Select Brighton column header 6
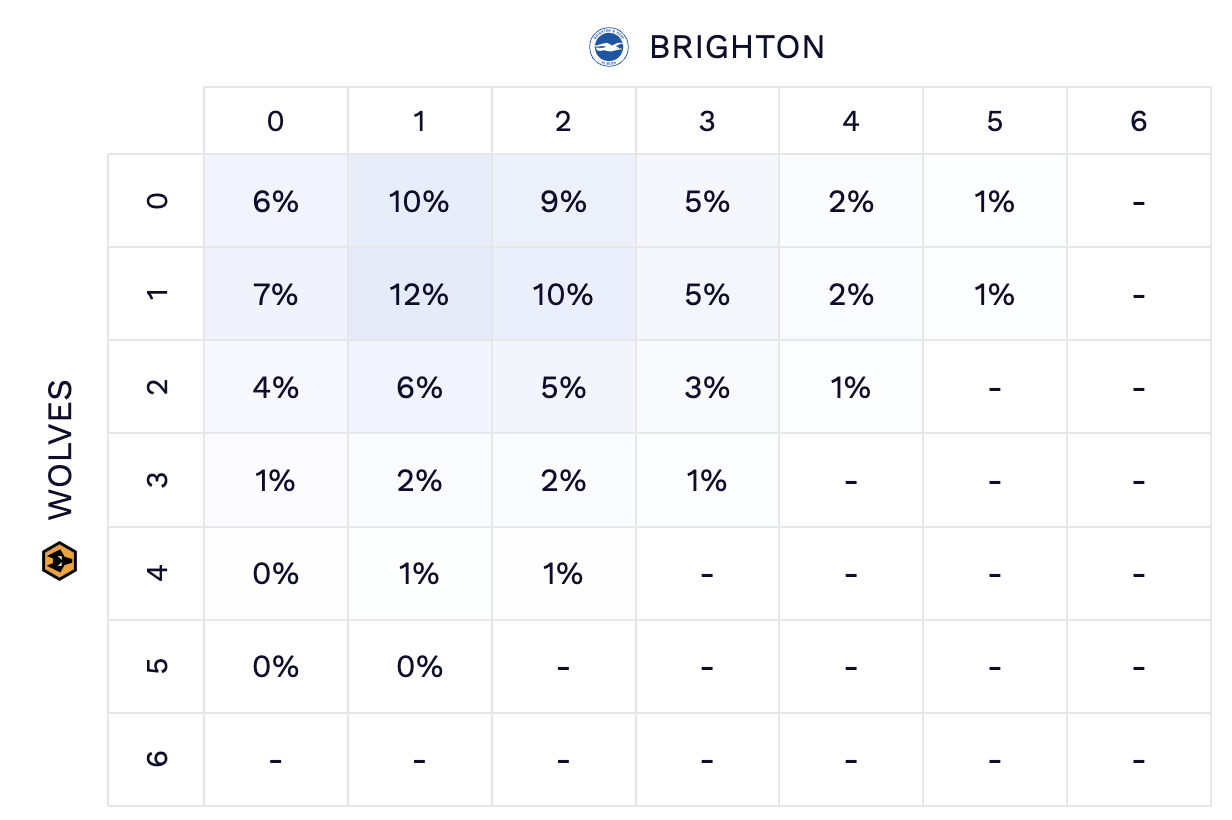Screen dimensions: 1232x820 coord(1138,122)
